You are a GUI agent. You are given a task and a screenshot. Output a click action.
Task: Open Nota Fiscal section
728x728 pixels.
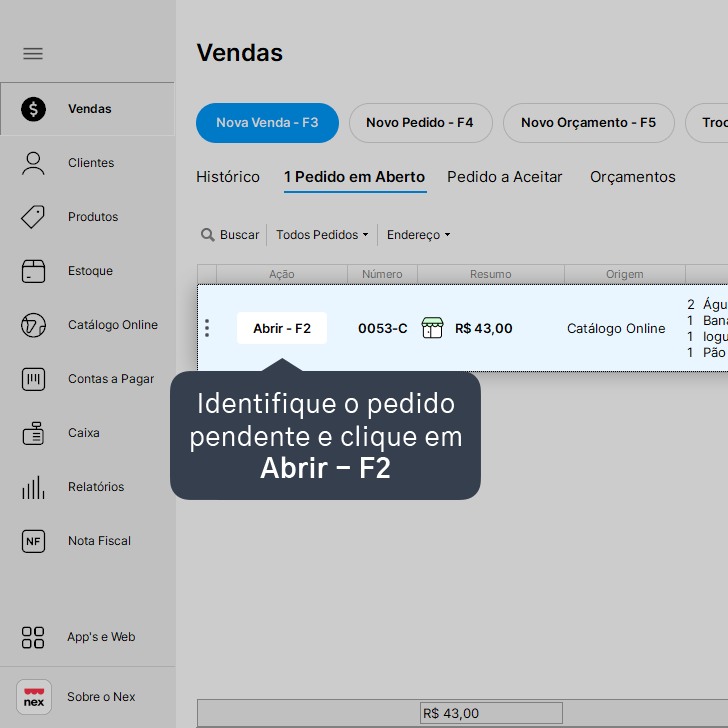(x=87, y=541)
